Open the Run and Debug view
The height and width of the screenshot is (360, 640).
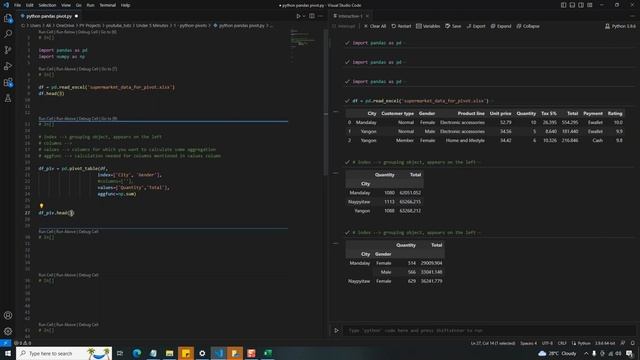pyautogui.click(x=8, y=66)
